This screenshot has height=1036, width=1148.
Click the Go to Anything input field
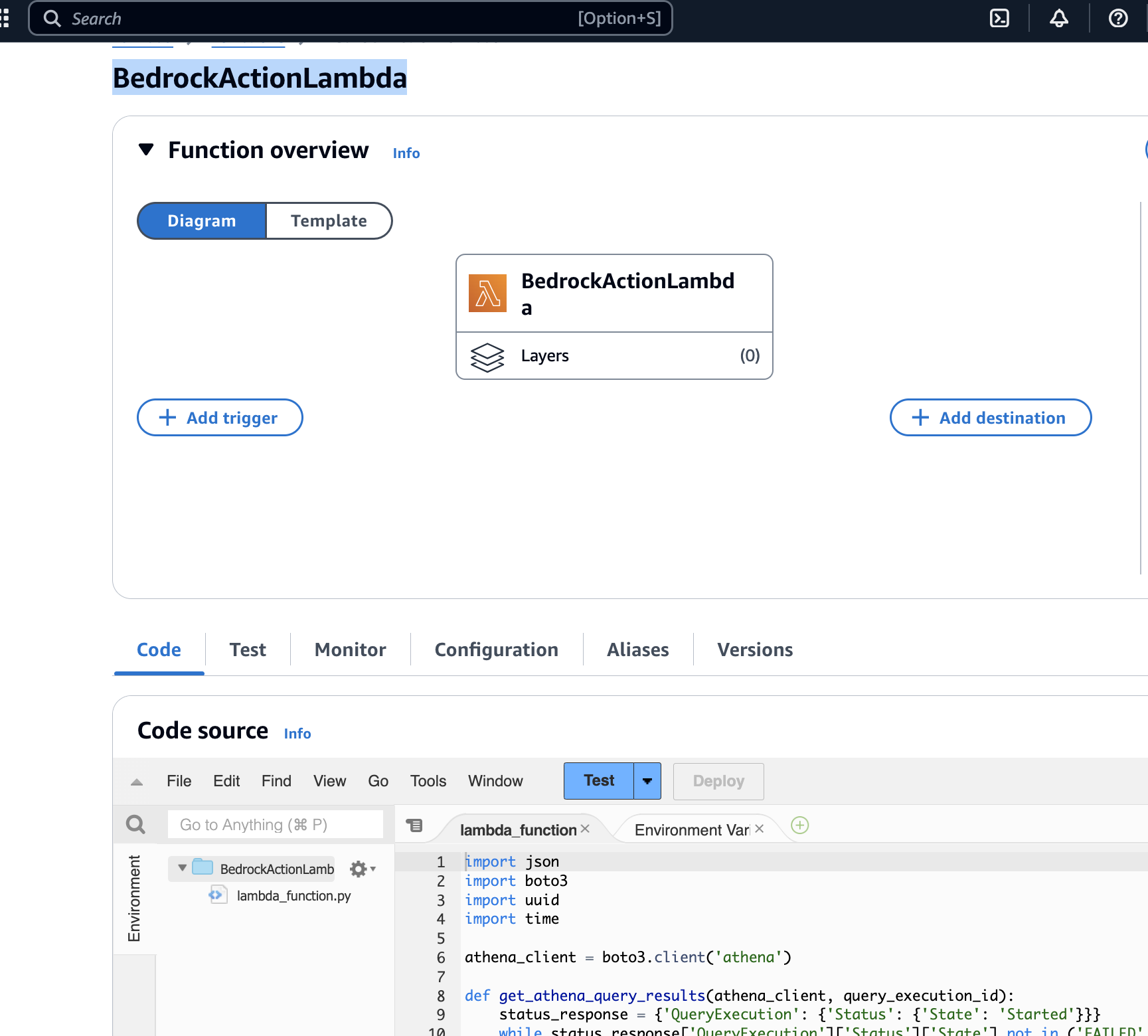275,825
